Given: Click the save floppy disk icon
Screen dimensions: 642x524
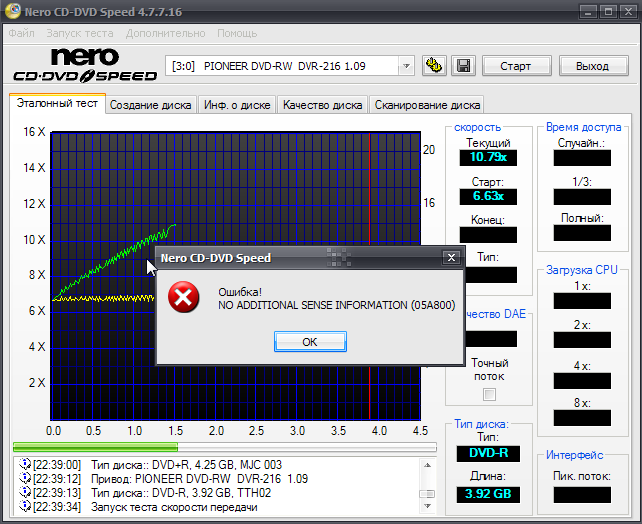Looking at the screenshot, I should (x=463, y=66).
